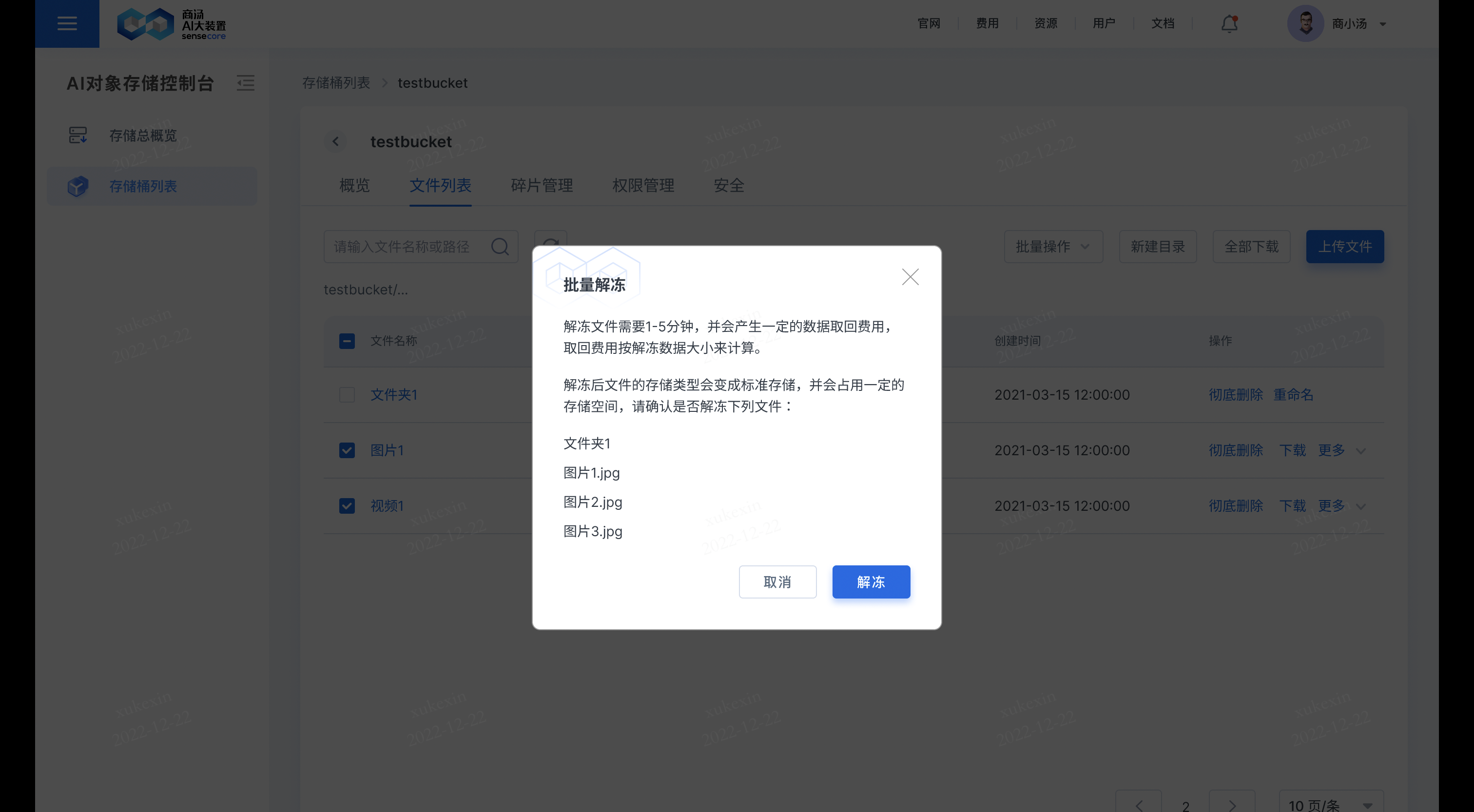The height and width of the screenshot is (812, 1474).
Task: Open the notification bell
Action: (x=1228, y=23)
